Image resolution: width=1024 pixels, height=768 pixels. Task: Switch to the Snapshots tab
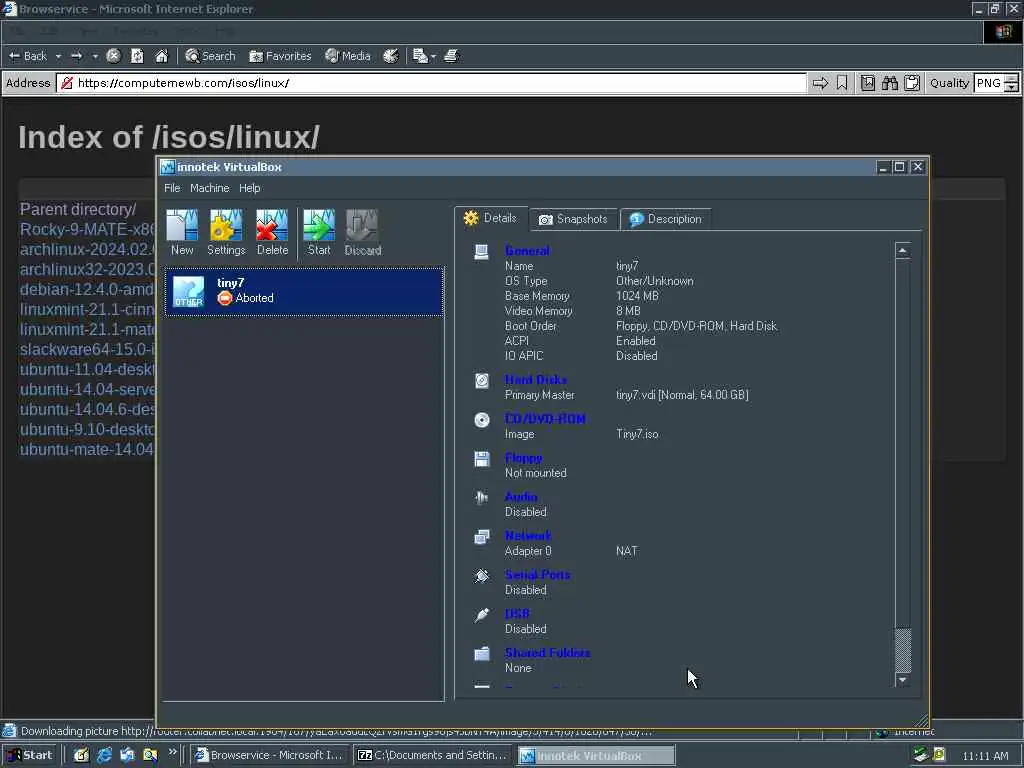click(x=573, y=219)
